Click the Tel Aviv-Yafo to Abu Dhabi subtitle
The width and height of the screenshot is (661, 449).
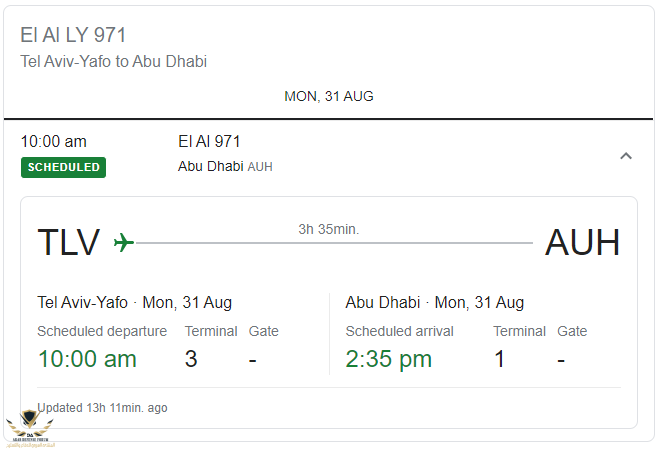point(114,61)
